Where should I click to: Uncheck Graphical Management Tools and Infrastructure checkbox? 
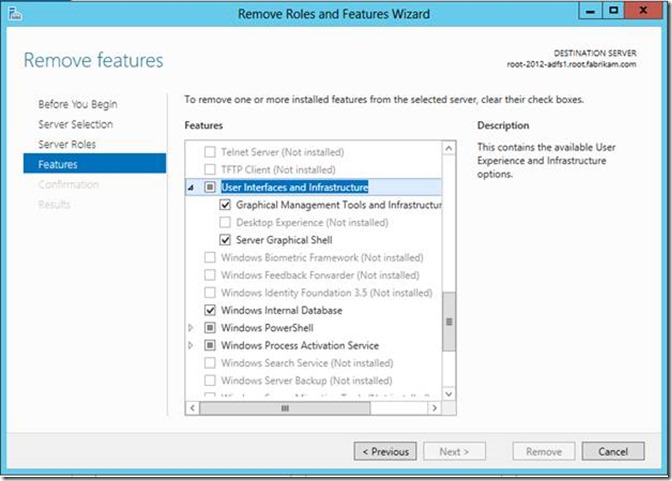coord(225,205)
